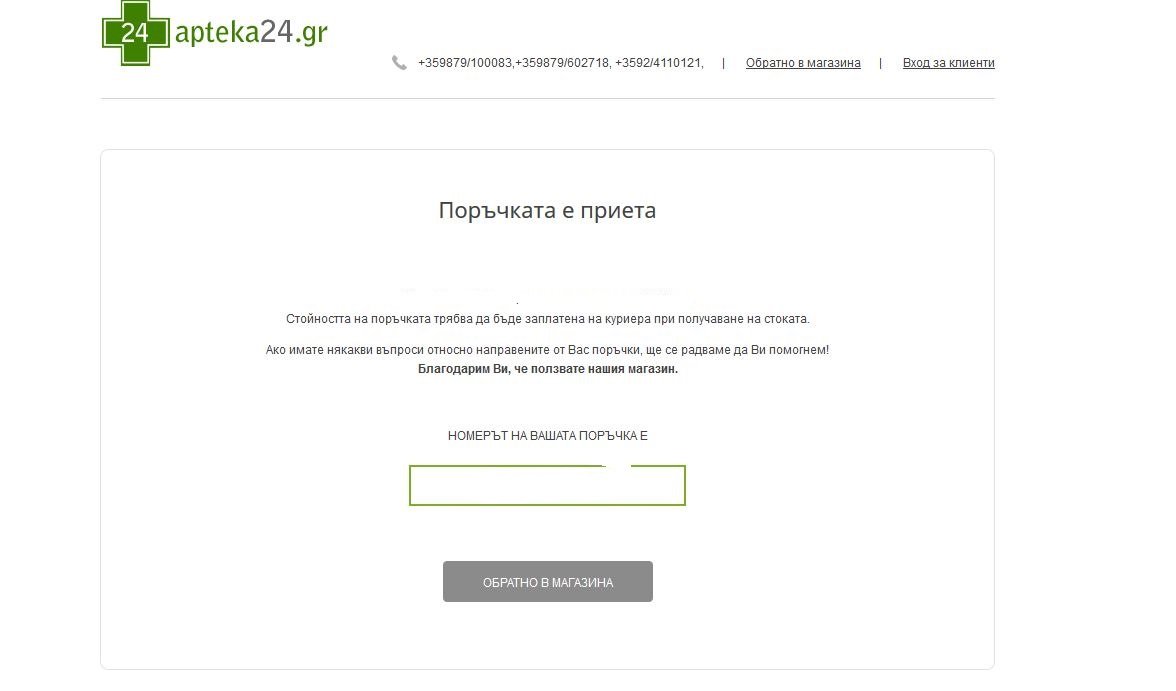Select phone number +359879/100083
Viewport: 1176px width, 691px height.
coord(465,63)
